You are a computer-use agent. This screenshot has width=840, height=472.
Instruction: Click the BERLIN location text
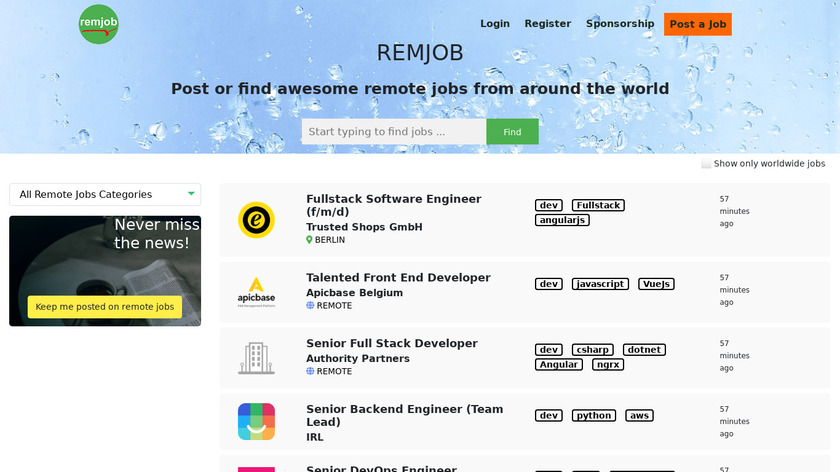click(329, 240)
